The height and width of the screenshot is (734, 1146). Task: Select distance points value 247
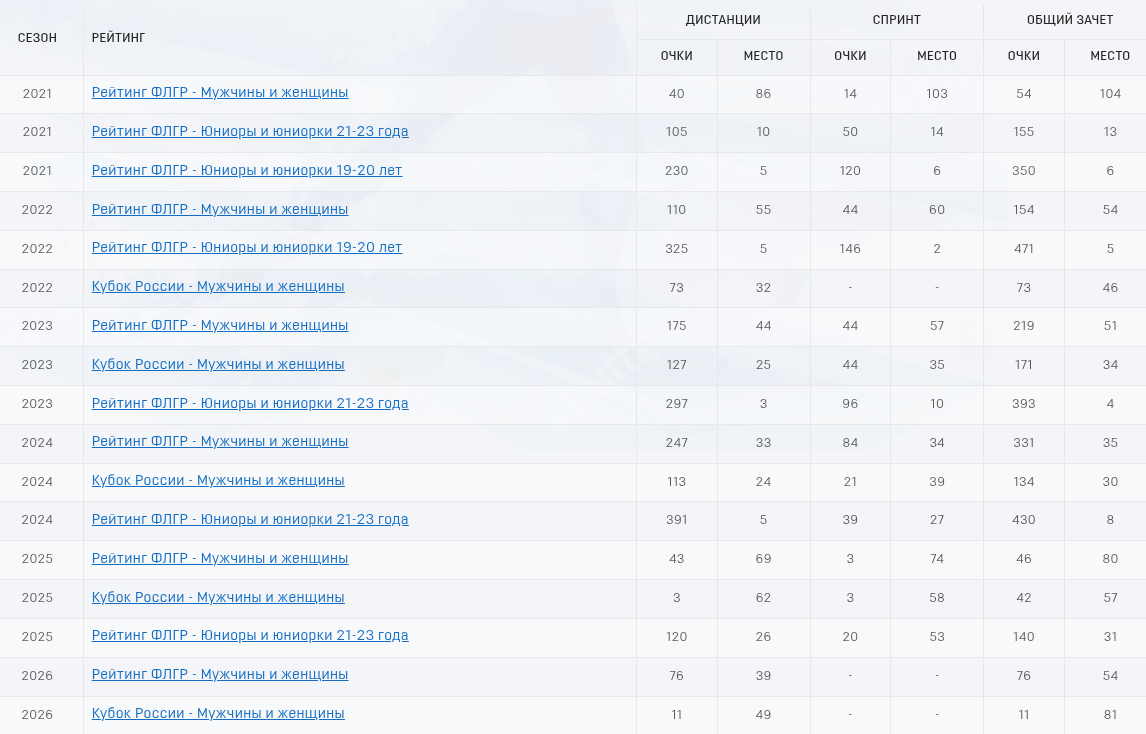(676, 442)
